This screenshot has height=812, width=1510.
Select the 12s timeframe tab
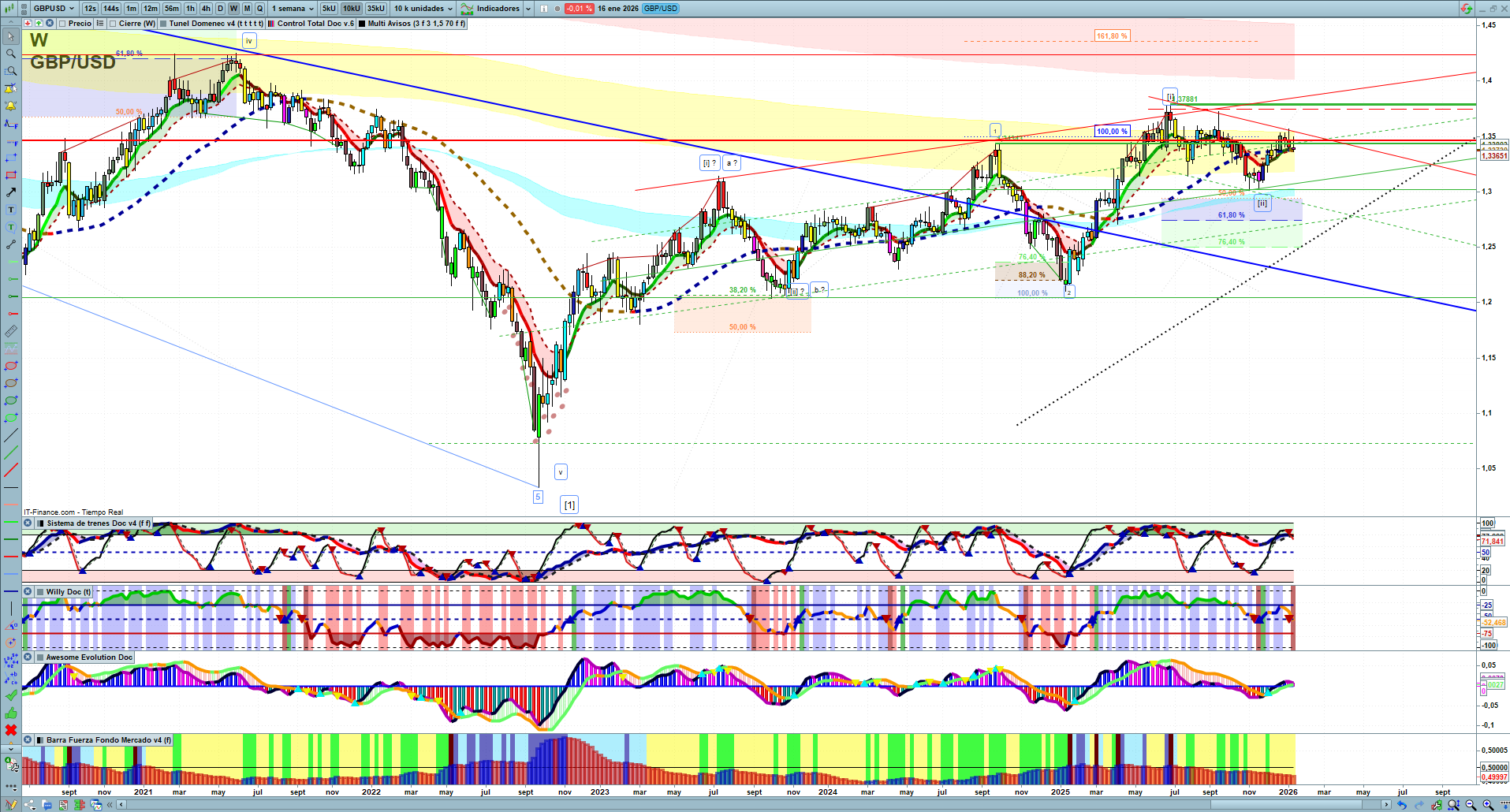(90, 9)
